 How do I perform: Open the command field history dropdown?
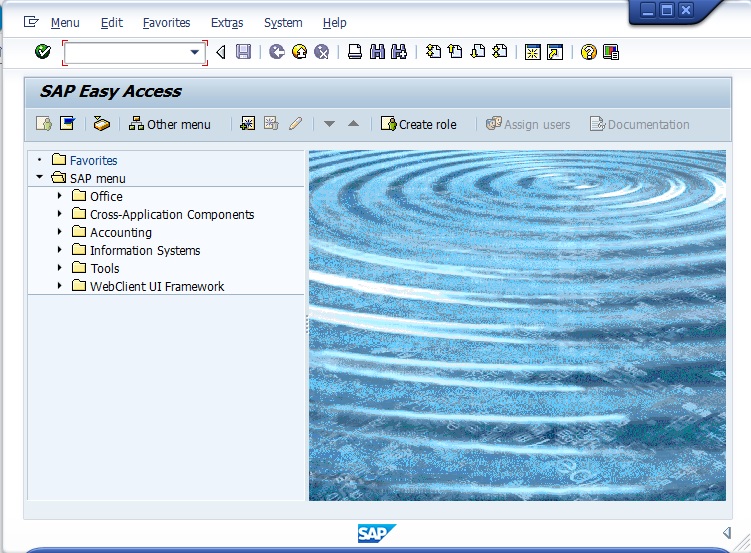click(x=195, y=52)
